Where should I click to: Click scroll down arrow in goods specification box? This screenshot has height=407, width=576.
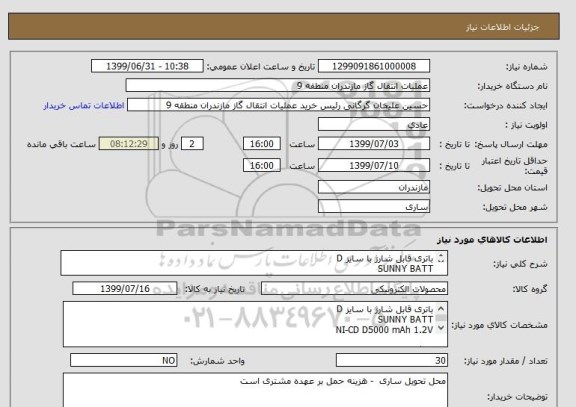pyautogui.click(x=441, y=328)
